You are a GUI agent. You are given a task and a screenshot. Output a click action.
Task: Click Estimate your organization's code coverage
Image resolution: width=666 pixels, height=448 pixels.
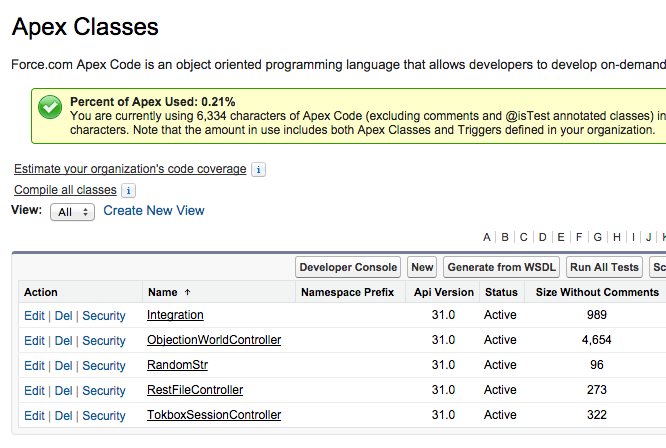coord(130,169)
